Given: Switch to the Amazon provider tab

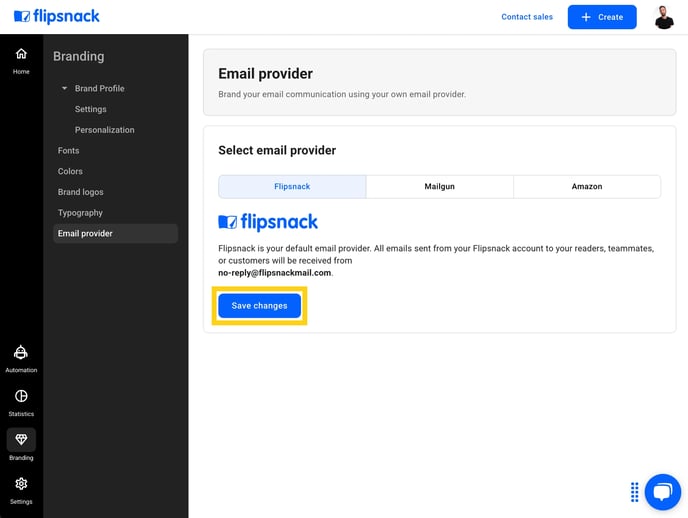Looking at the screenshot, I should point(587,186).
